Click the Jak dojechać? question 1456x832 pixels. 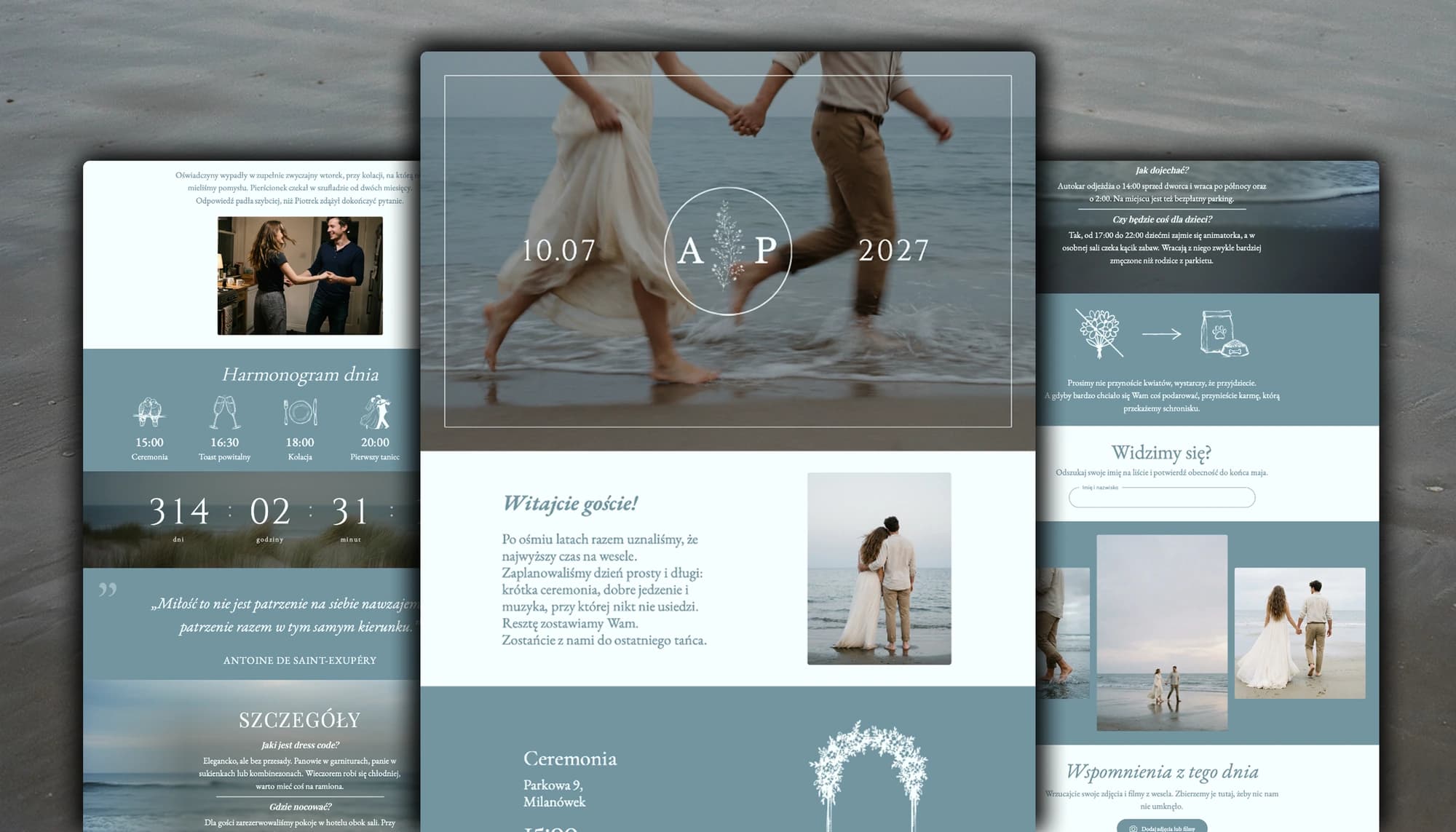[1162, 170]
